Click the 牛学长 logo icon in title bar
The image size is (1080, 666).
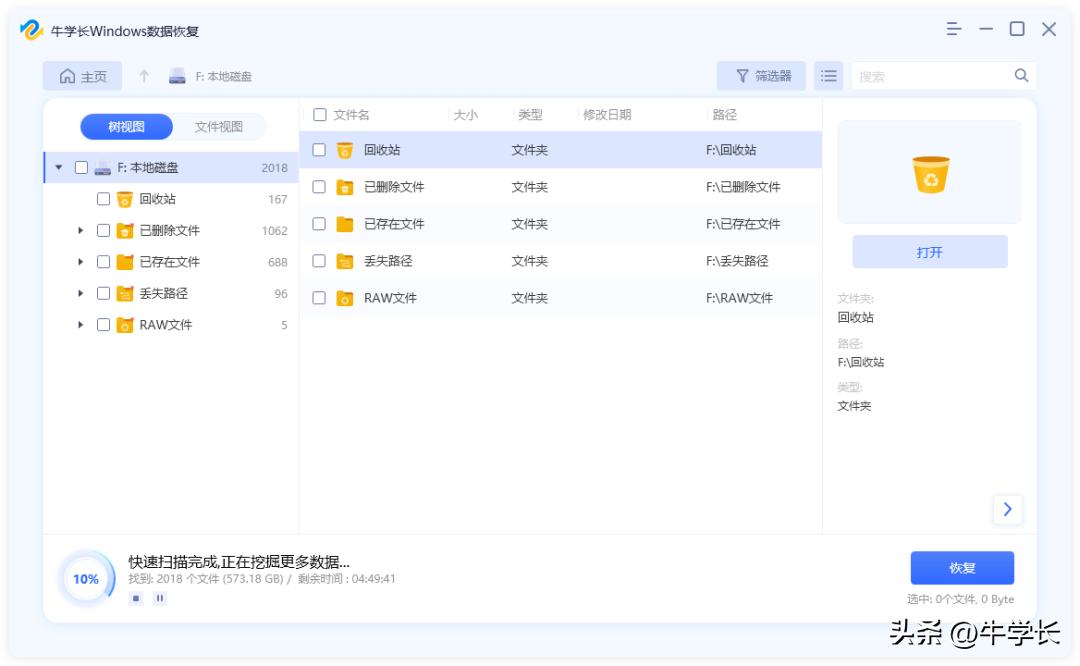(31, 30)
